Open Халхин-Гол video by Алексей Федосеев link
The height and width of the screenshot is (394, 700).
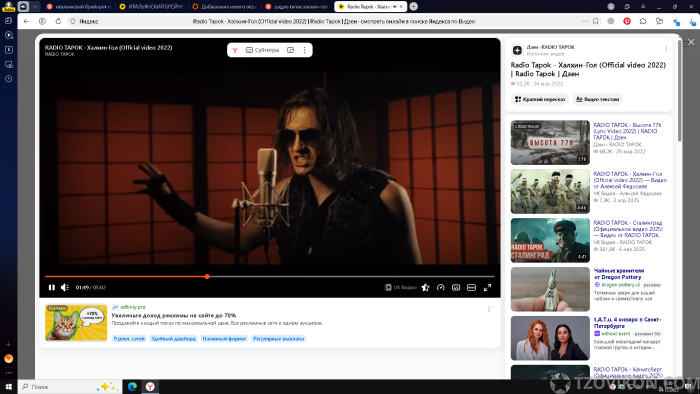(x=630, y=180)
